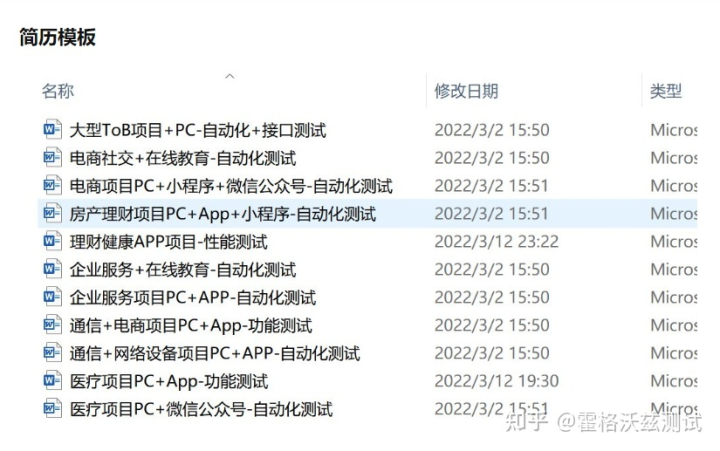Click Word icon of 通信+网络设备项目 file
The height and width of the screenshot is (451, 720).
[52, 353]
